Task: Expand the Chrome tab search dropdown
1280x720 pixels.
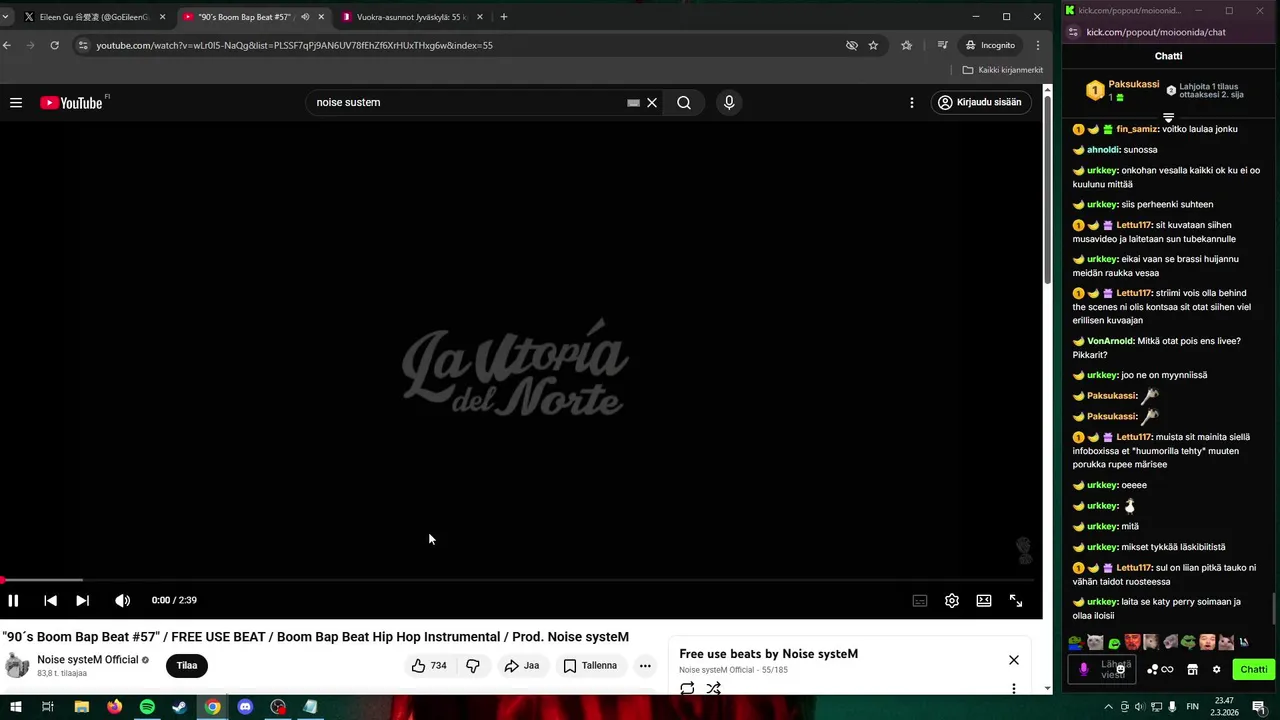Action: [6, 17]
